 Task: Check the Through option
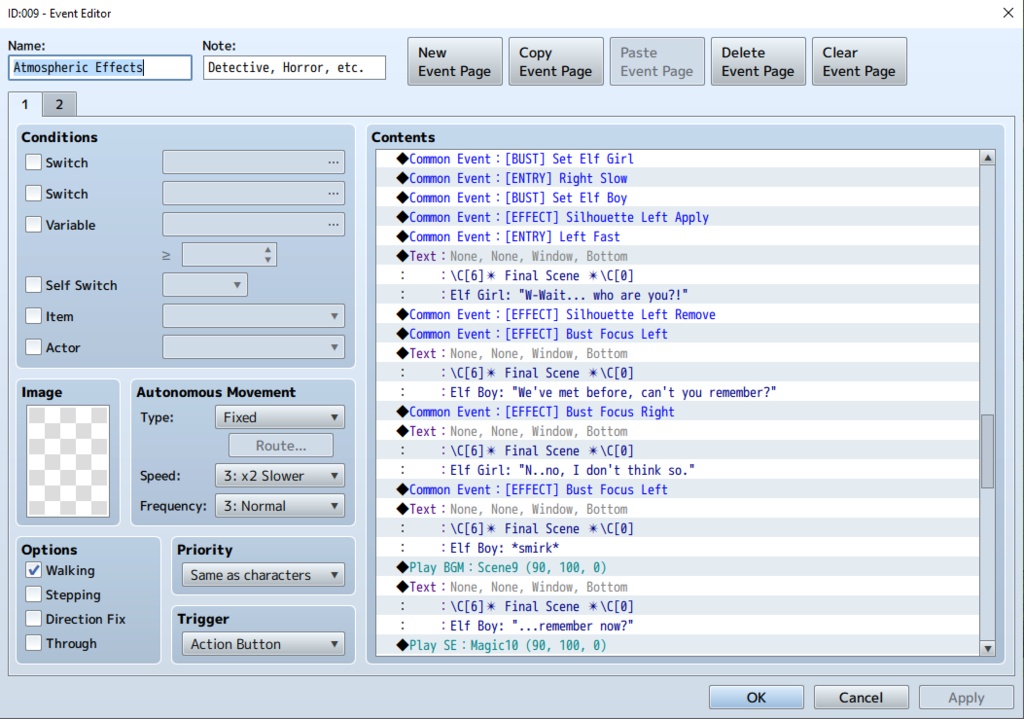[x=33, y=643]
